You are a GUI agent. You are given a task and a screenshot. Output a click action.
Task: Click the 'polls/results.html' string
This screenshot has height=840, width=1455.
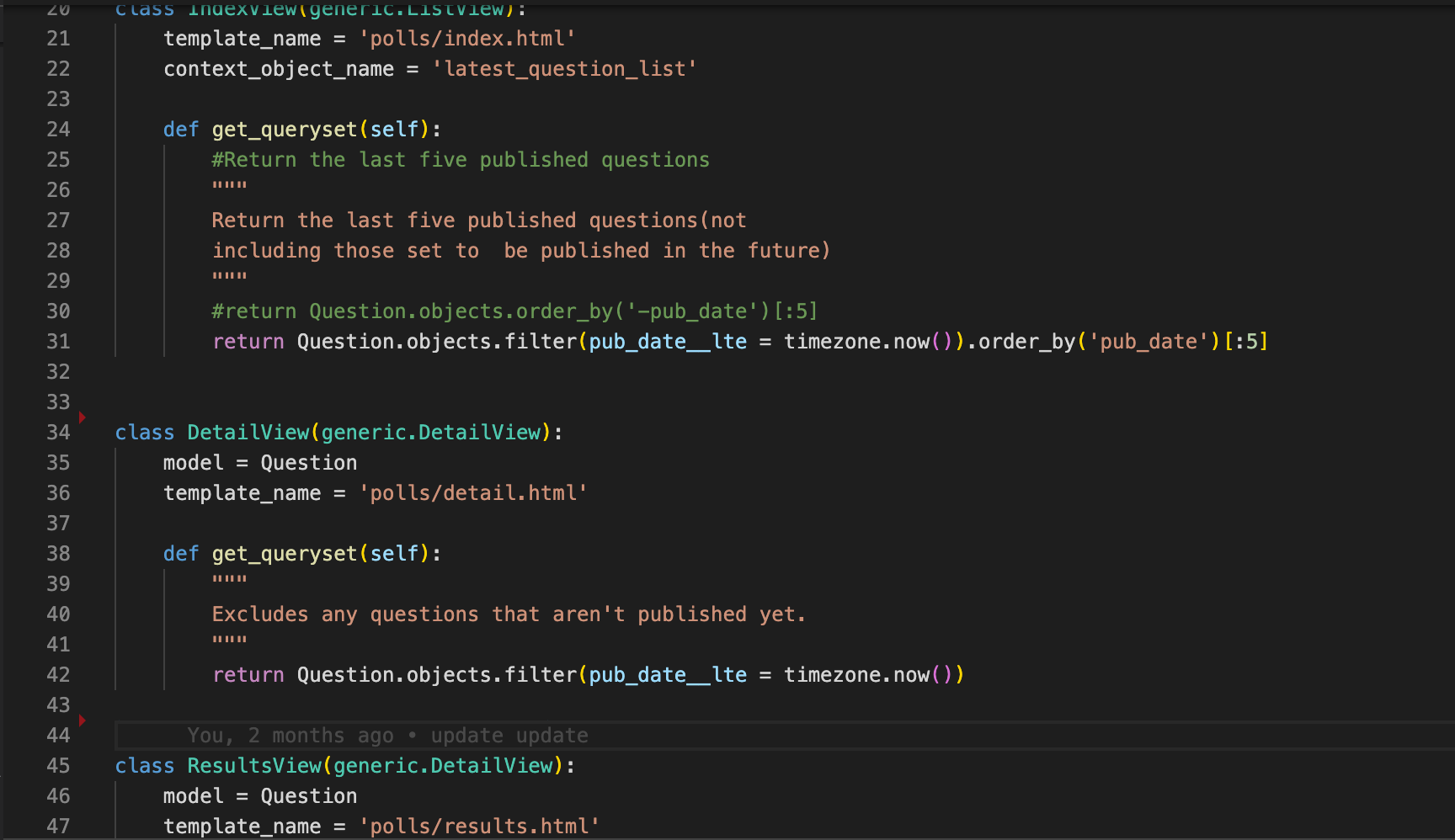coord(479,827)
